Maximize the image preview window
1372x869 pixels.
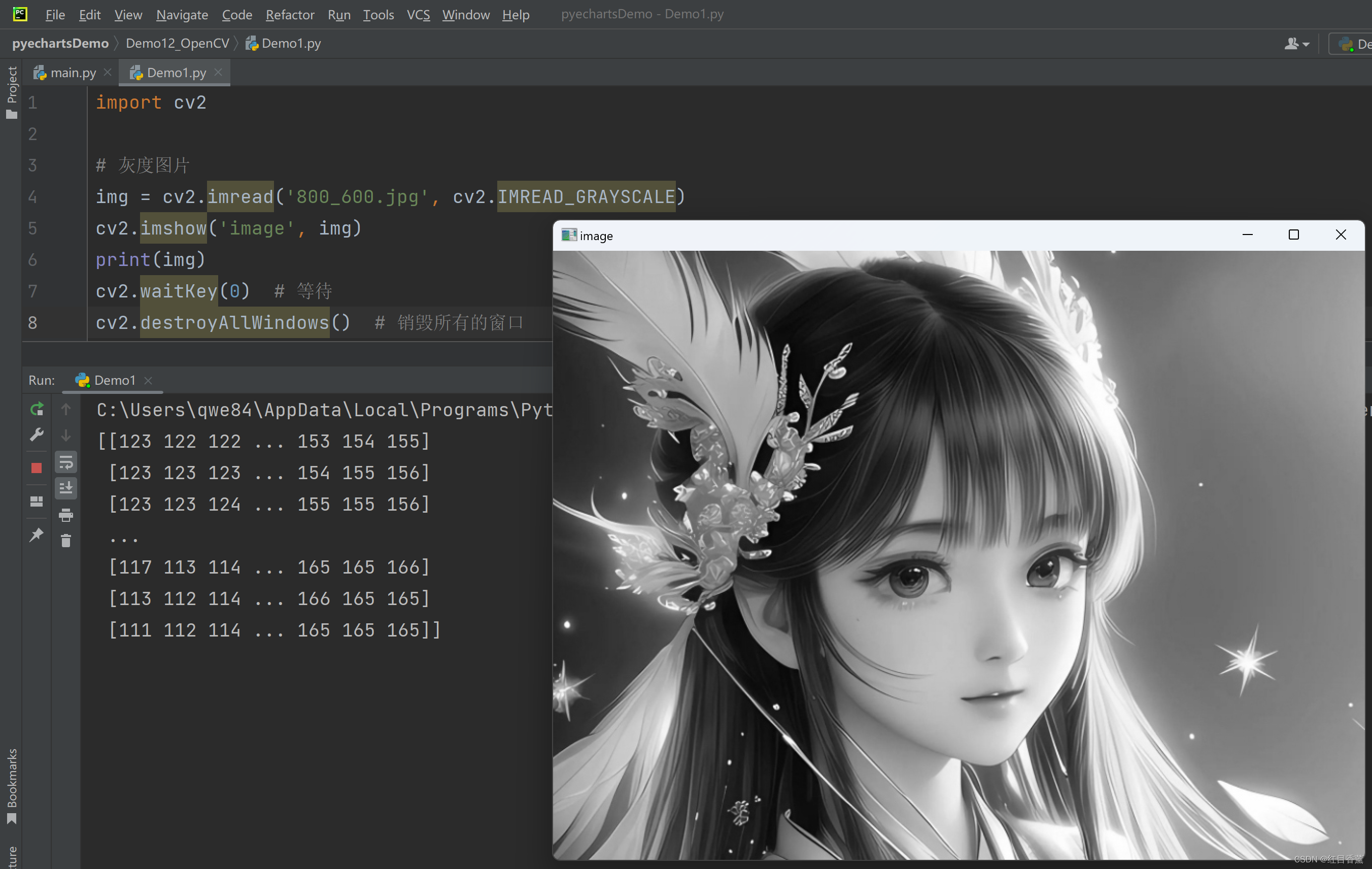coord(1293,236)
